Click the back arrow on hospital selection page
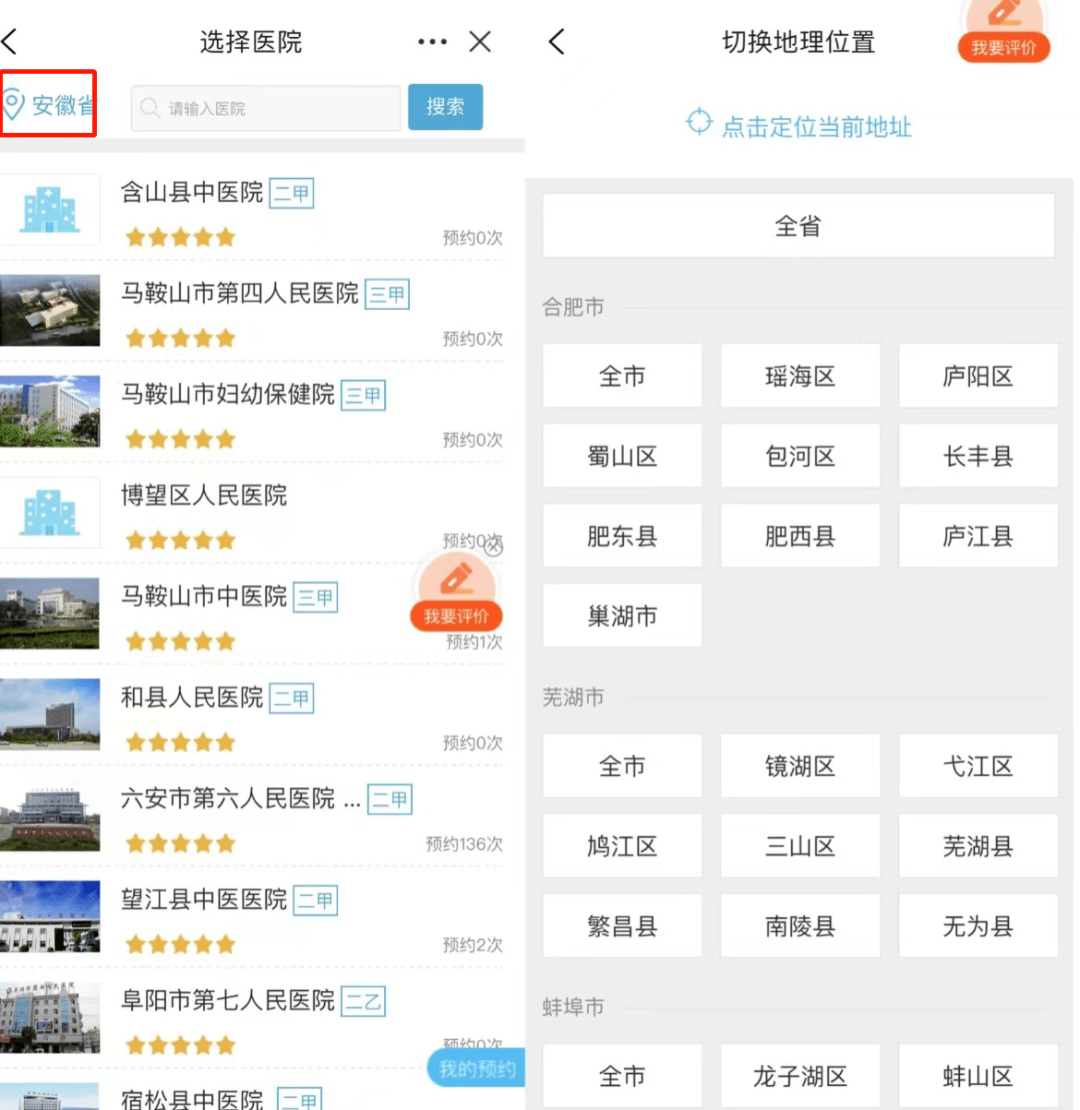This screenshot has height=1110, width=1080. click(10, 42)
